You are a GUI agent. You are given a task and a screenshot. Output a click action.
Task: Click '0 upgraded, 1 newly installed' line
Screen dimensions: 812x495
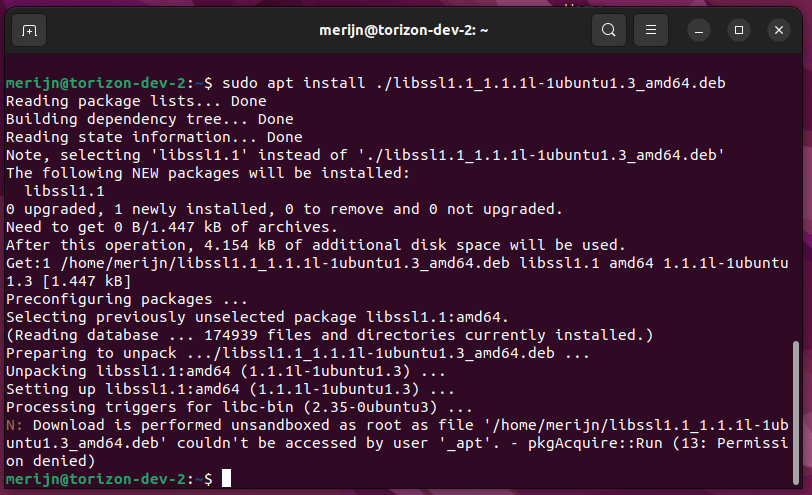tap(284, 209)
